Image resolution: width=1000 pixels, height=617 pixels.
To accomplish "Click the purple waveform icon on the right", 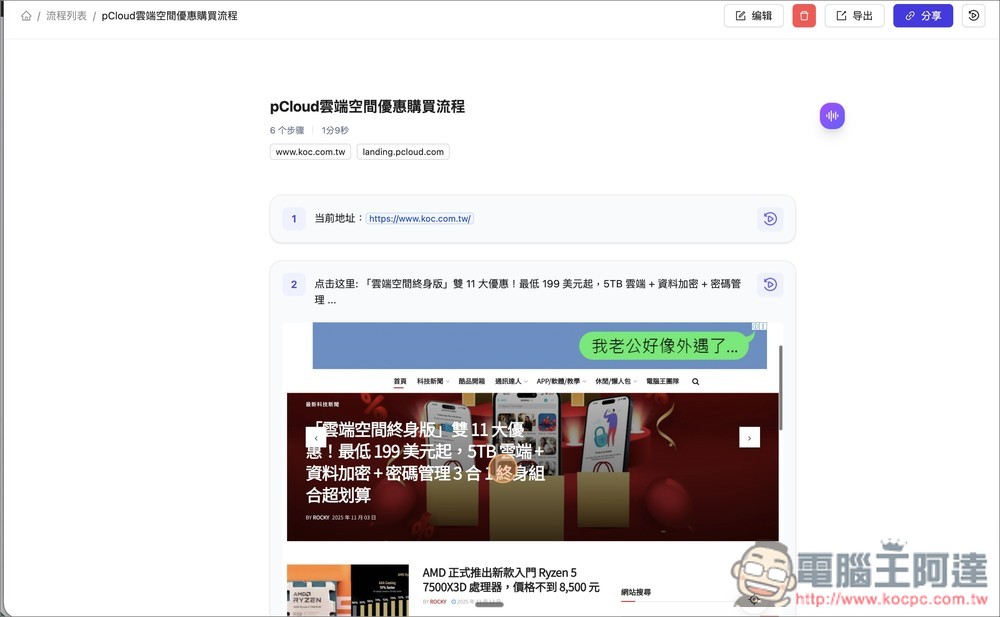I will click(832, 115).
